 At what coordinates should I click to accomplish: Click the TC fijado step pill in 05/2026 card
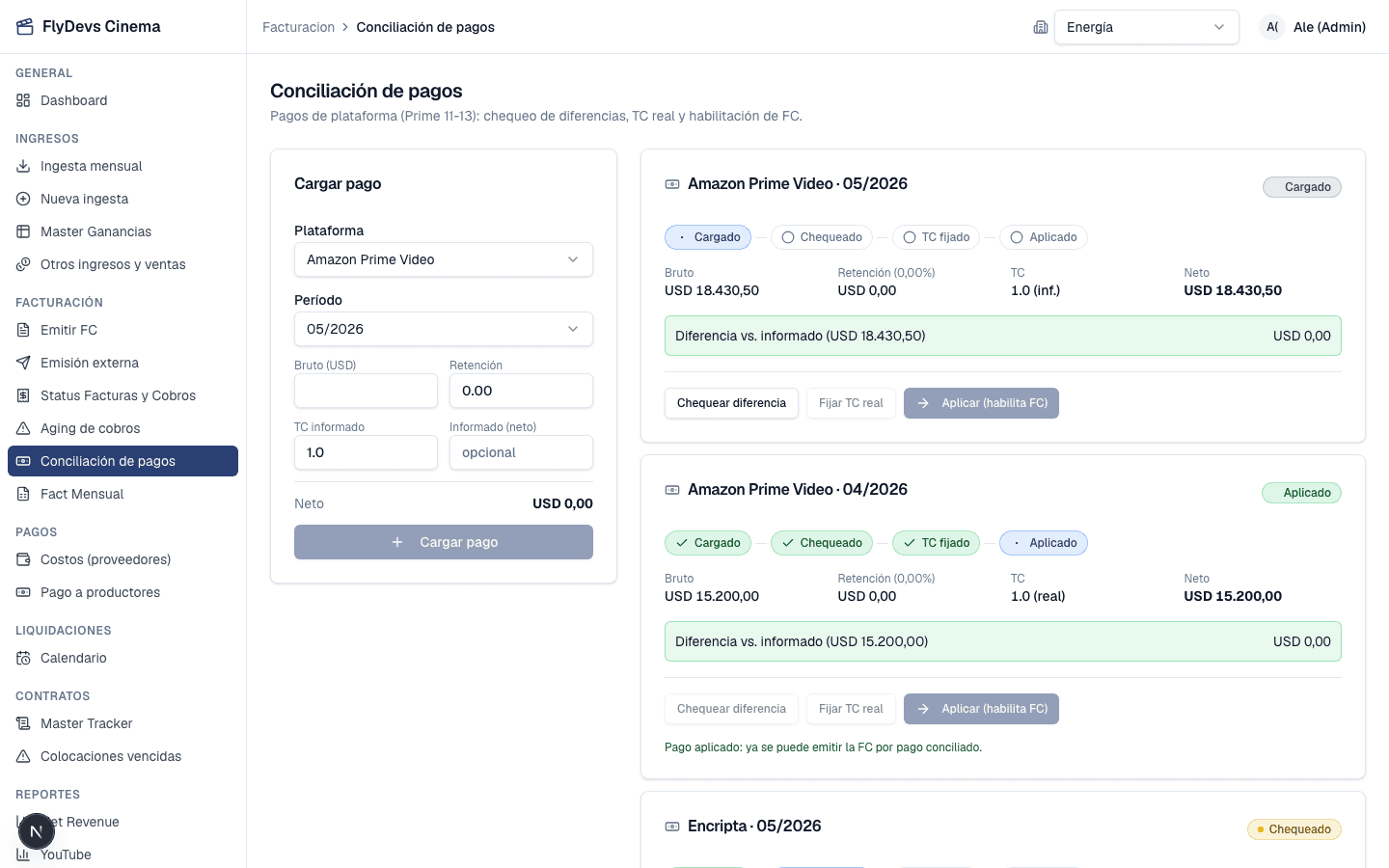pyautogui.click(x=936, y=237)
